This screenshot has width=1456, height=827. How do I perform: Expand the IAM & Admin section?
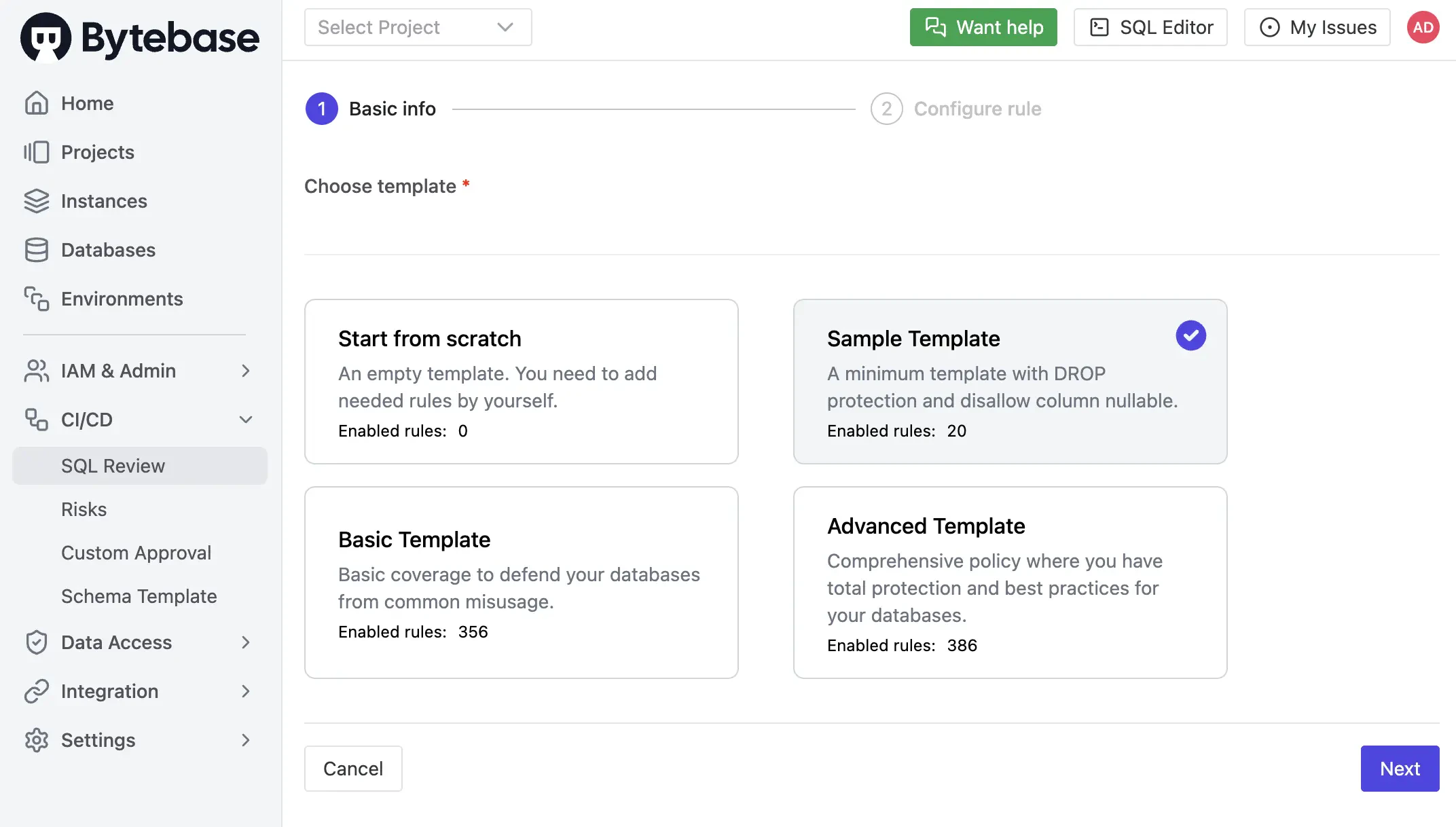click(245, 371)
